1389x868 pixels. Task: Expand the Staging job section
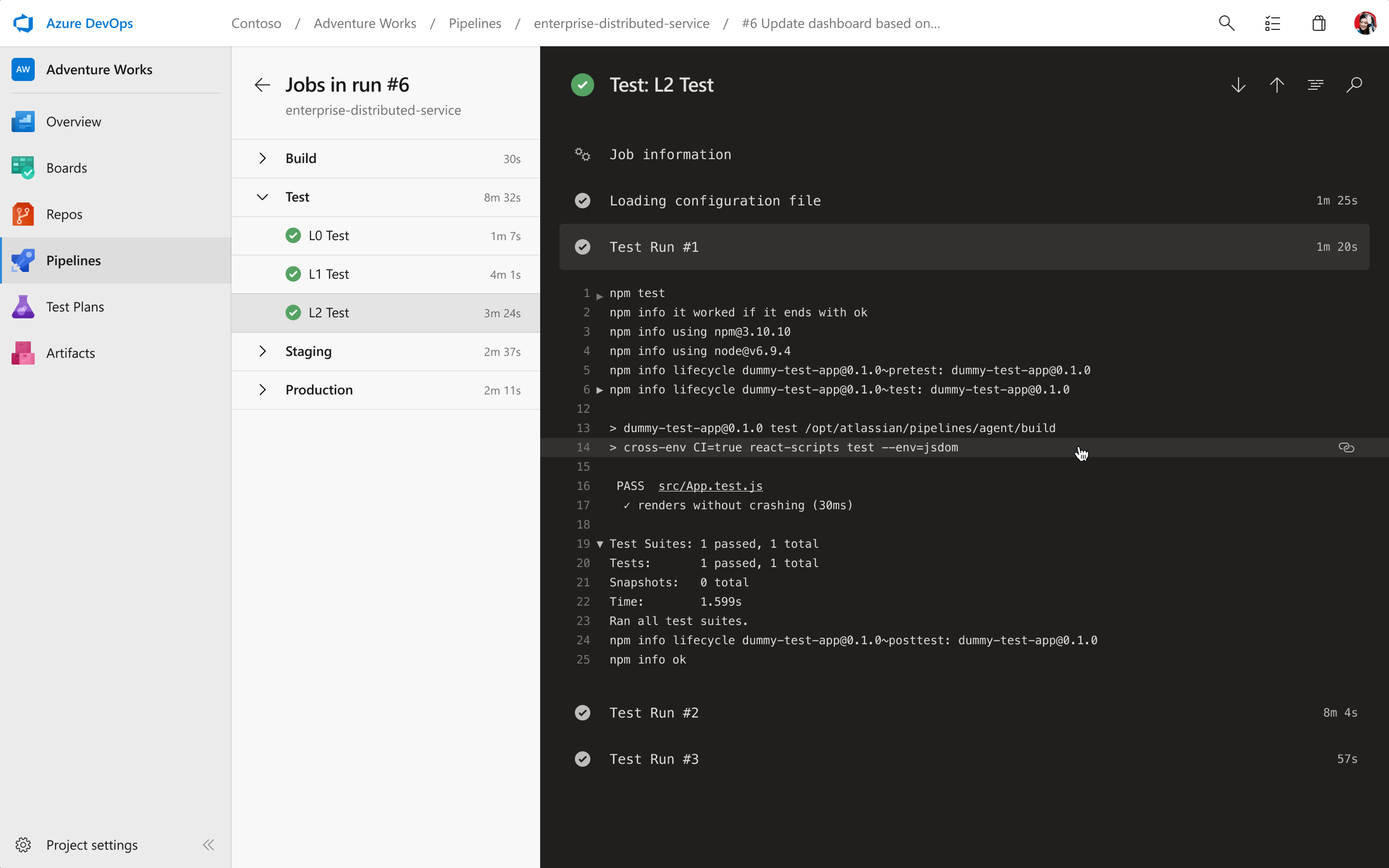pos(262,351)
